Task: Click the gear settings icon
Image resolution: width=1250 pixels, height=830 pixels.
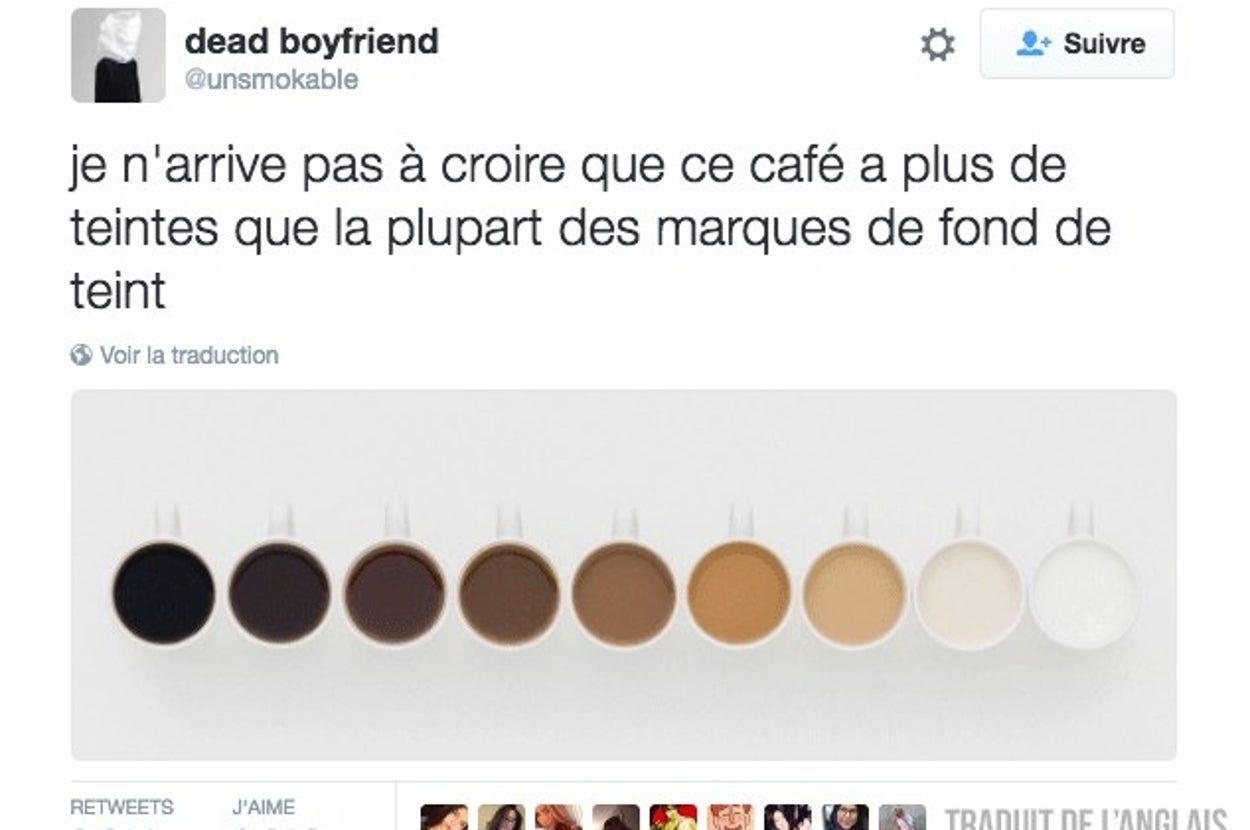Action: (937, 45)
